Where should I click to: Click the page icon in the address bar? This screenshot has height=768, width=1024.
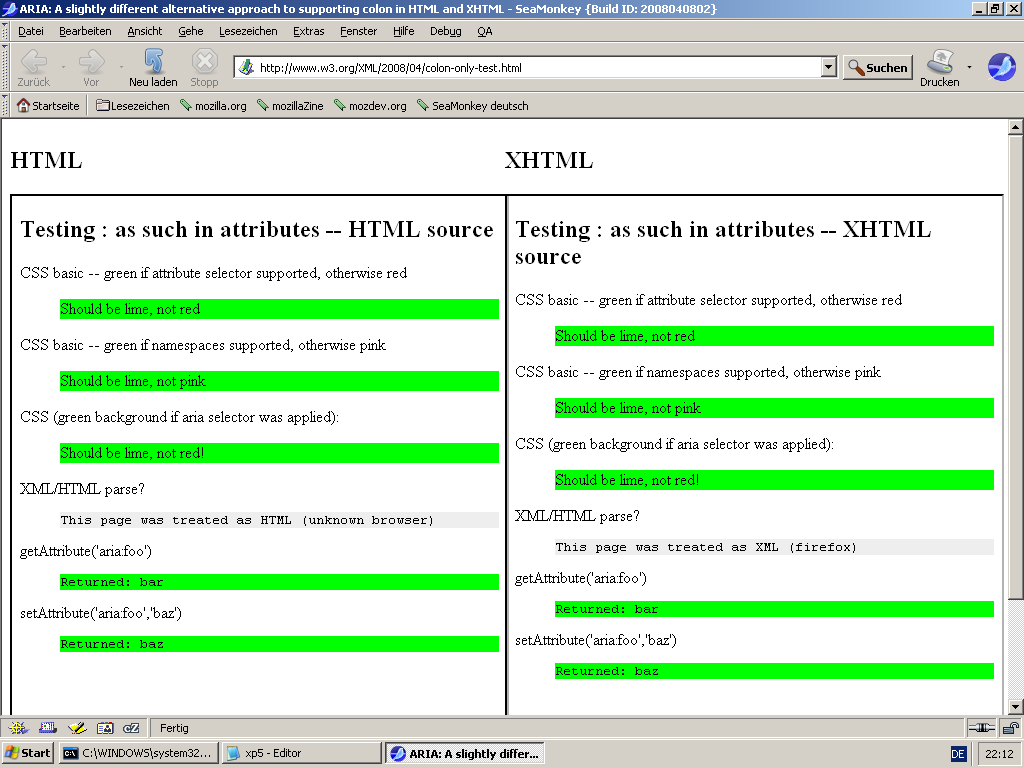pyautogui.click(x=246, y=67)
